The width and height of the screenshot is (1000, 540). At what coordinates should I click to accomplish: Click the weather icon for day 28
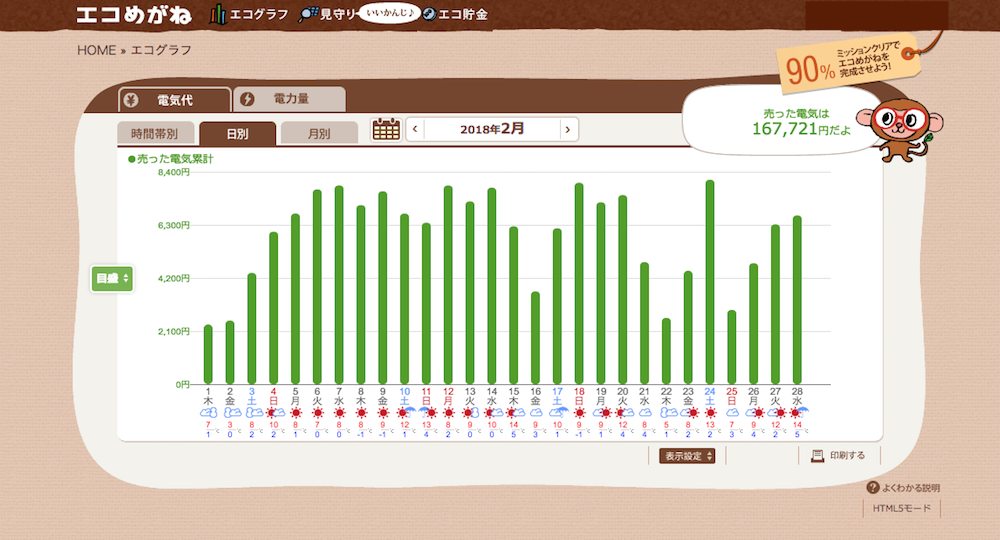tap(798, 413)
